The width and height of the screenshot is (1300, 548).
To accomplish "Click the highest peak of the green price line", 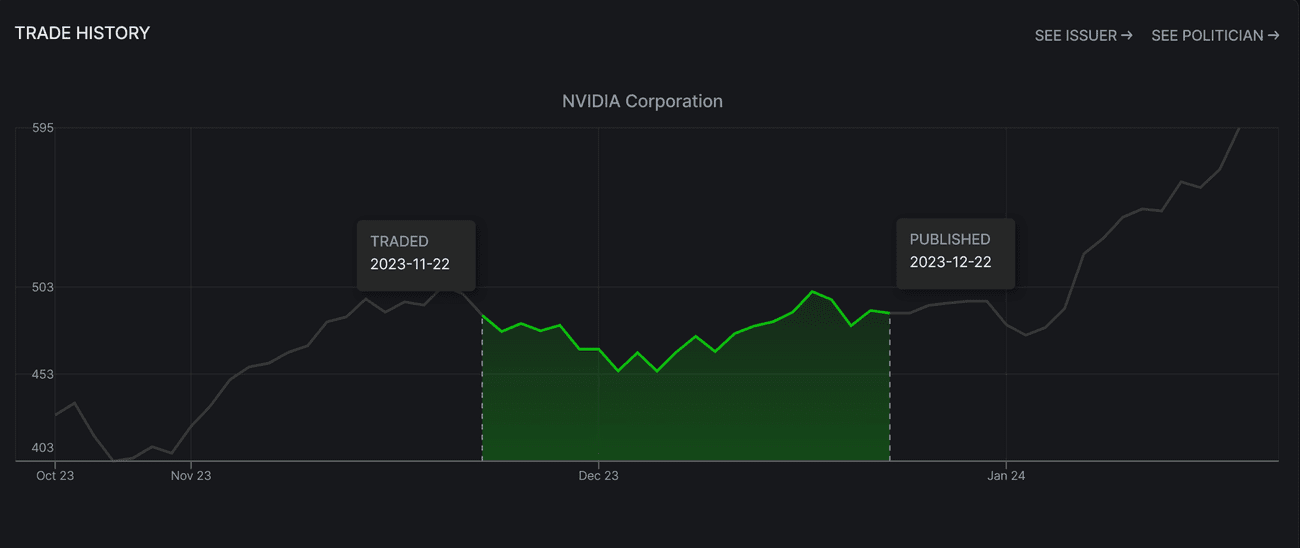I will pos(812,291).
